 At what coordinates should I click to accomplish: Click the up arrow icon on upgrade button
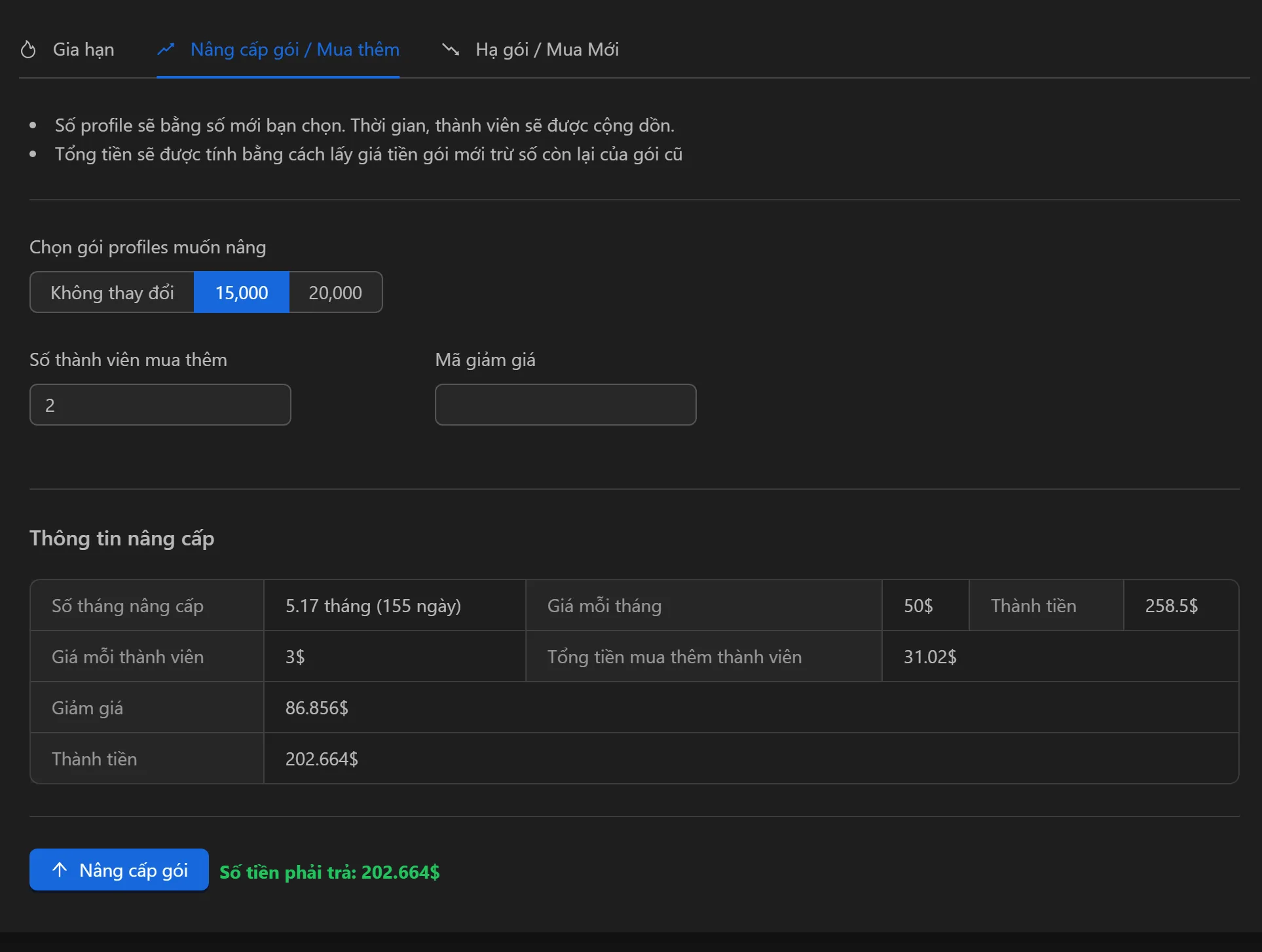60,870
